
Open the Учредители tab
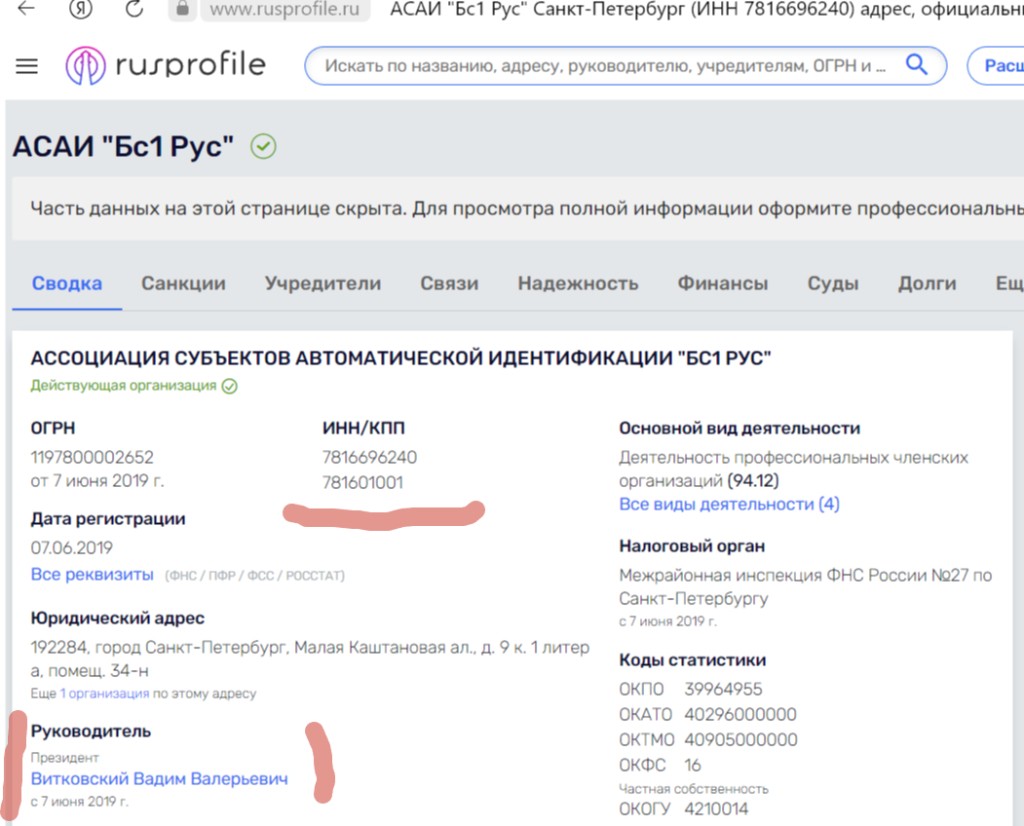(323, 283)
